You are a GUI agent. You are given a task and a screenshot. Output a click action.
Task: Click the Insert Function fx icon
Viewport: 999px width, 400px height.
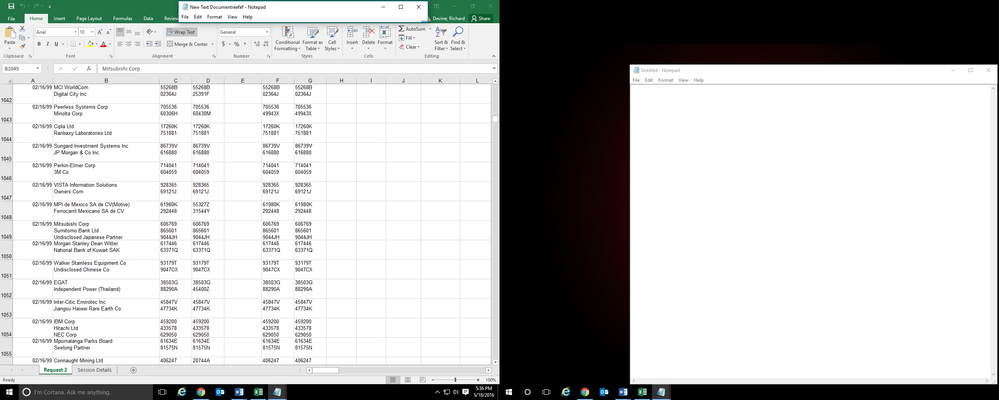click(x=89, y=68)
